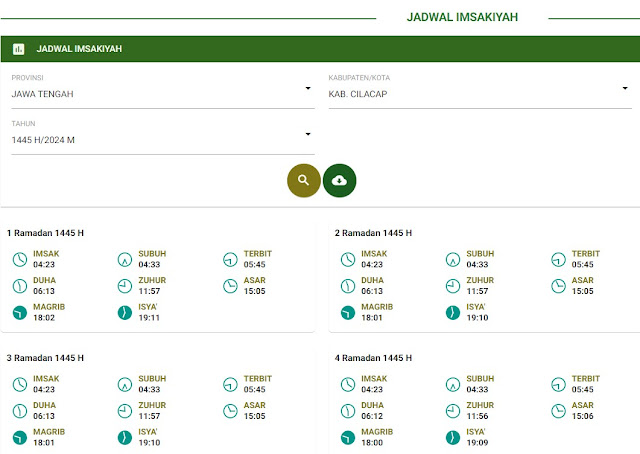
Task: Click the chart icon in Jadwal Imsakiyah header
Action: tap(18, 49)
